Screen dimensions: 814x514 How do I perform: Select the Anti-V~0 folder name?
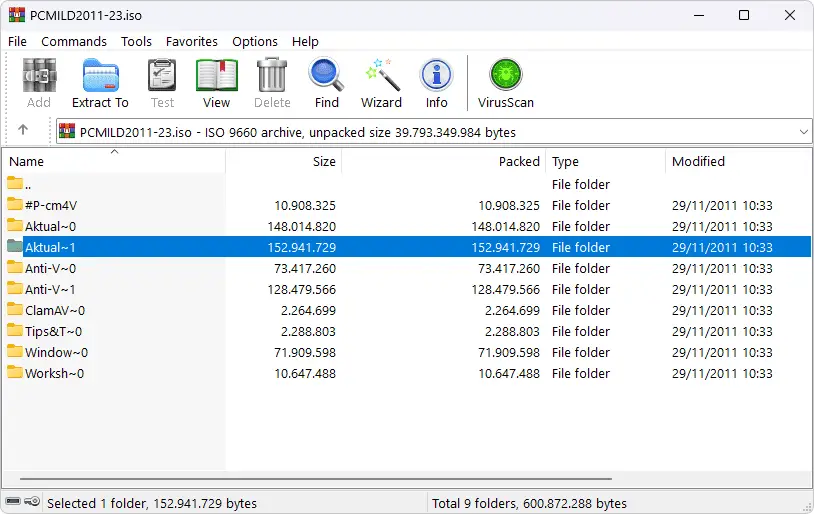coord(50,269)
